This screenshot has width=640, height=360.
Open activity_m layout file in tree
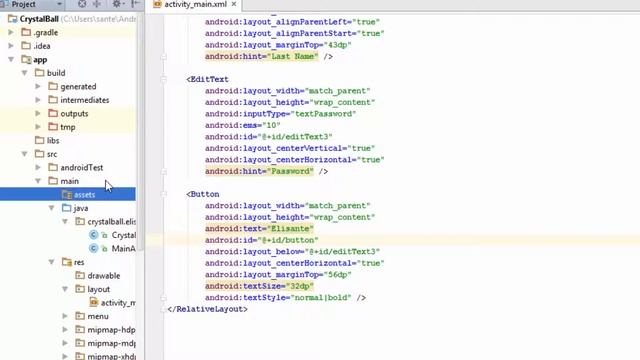118,302
